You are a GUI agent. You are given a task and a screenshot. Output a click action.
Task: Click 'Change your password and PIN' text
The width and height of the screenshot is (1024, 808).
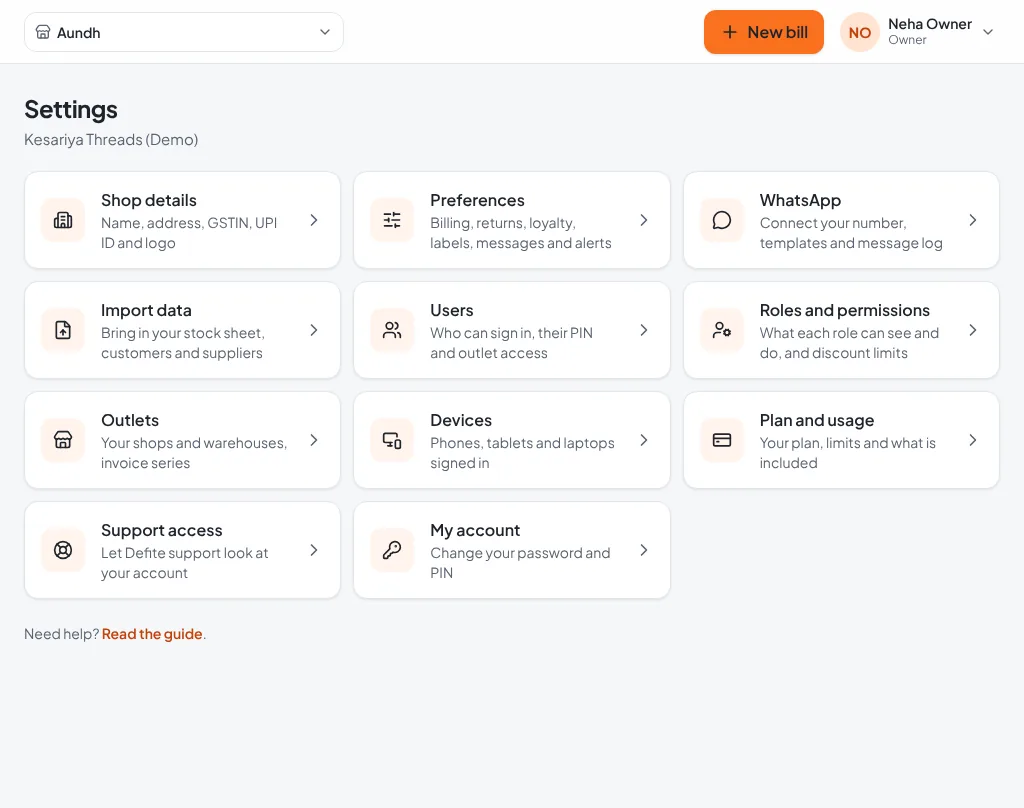[520, 562]
